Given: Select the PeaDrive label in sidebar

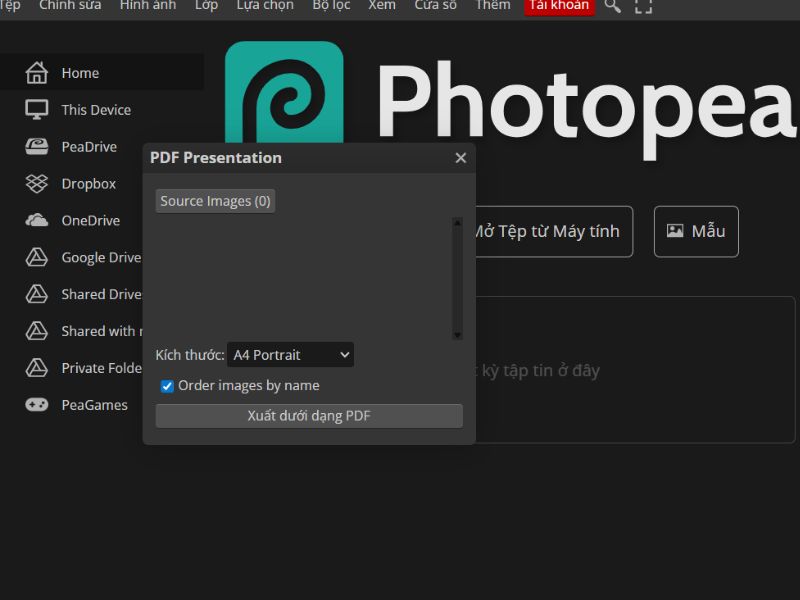Looking at the screenshot, I should 89,146.
